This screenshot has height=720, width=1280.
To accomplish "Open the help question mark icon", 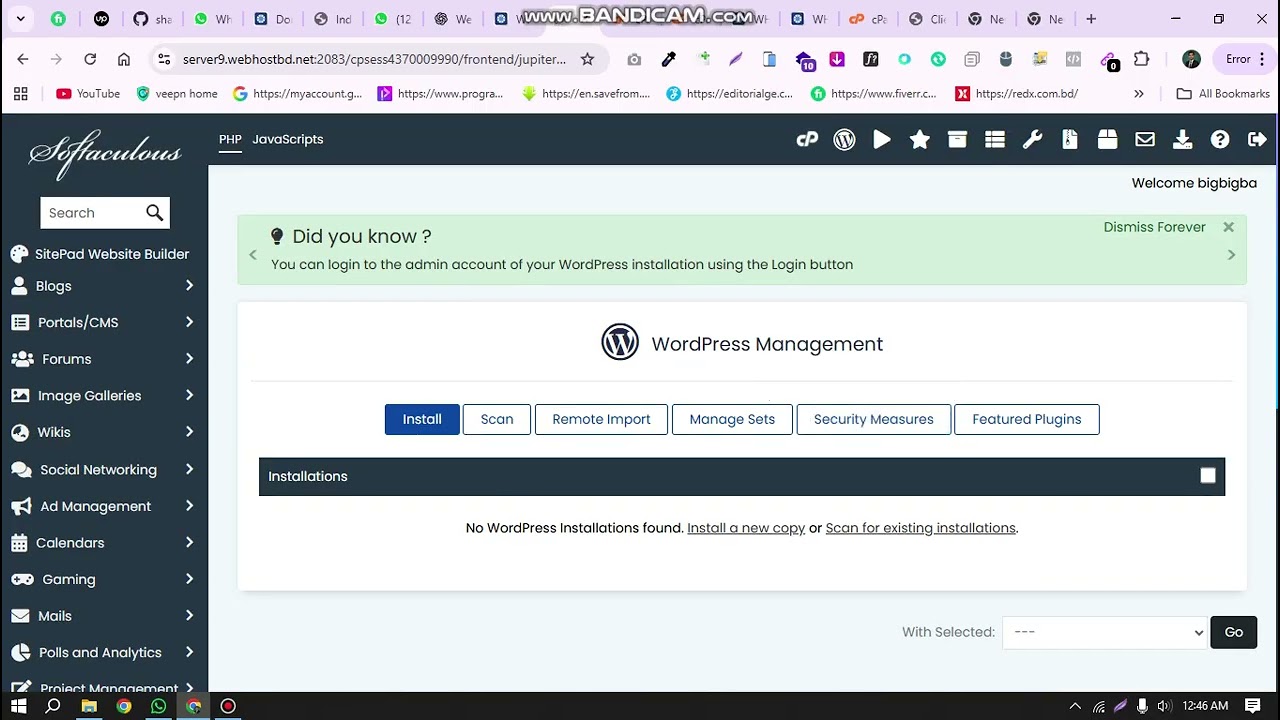I will 1220,140.
